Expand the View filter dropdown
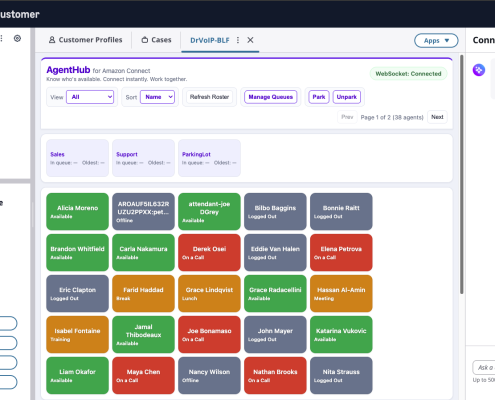The image size is (495, 400). click(90, 97)
